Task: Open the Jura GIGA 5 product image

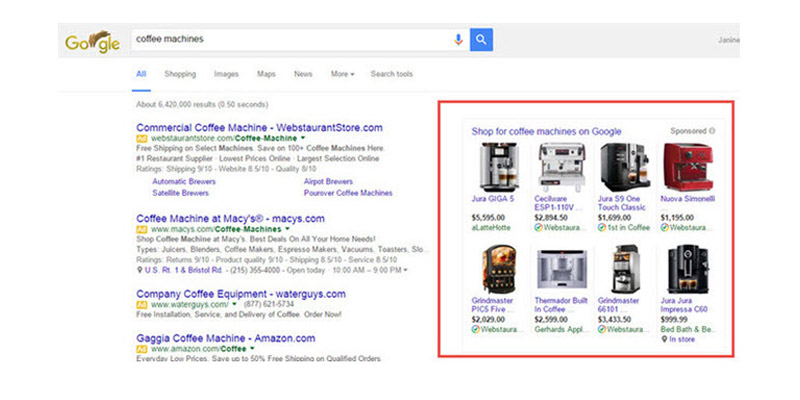Action: tap(499, 167)
